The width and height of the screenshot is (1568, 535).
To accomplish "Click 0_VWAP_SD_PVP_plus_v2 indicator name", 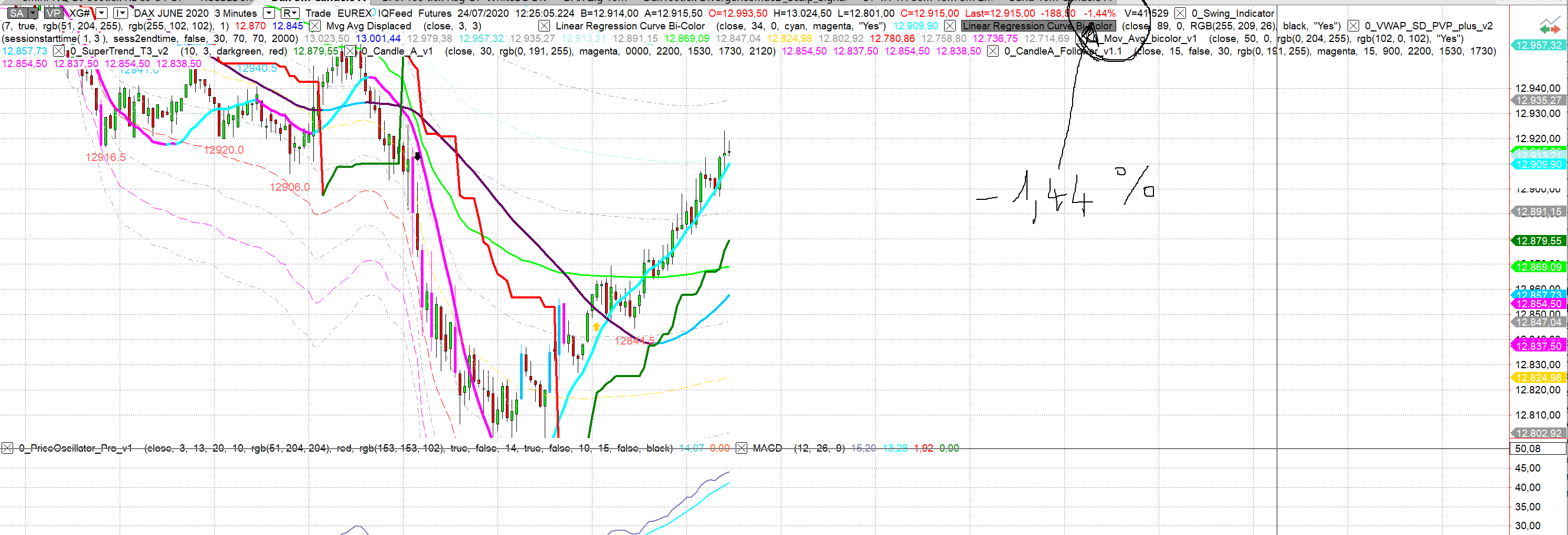I will (1428, 26).
